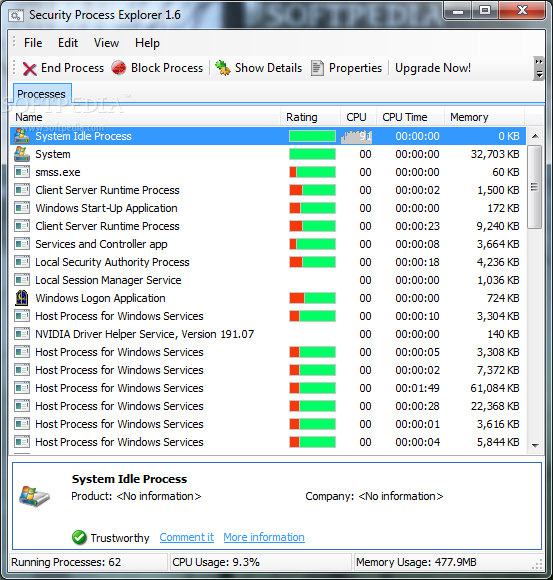Click the 32,703 KB memory value
553x580 pixels.
click(x=495, y=154)
